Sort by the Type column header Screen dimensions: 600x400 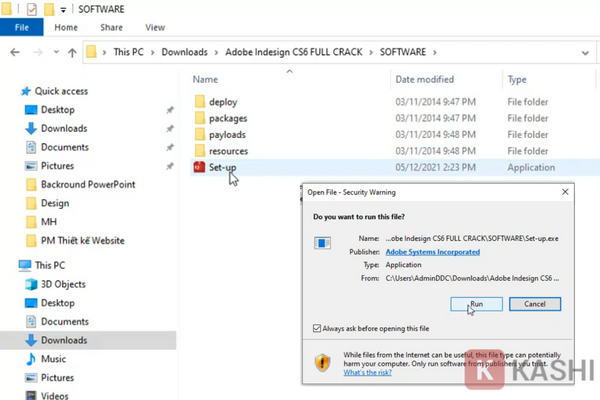(517, 80)
